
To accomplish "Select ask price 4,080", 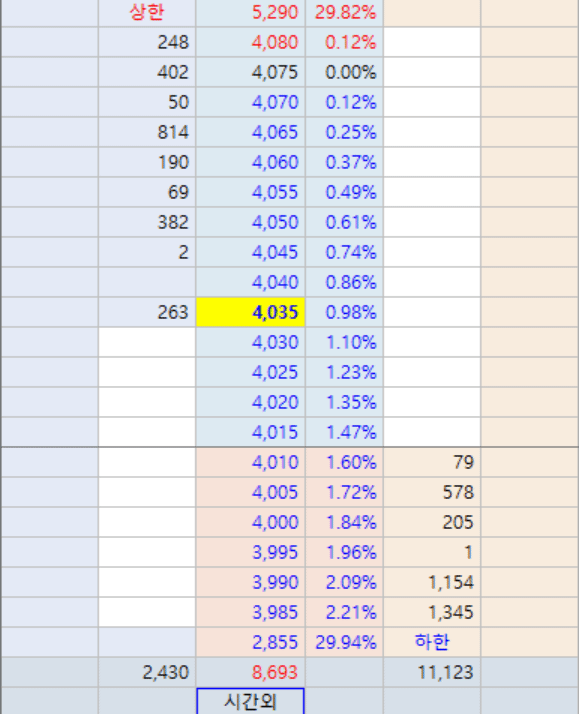I will tap(275, 42).
